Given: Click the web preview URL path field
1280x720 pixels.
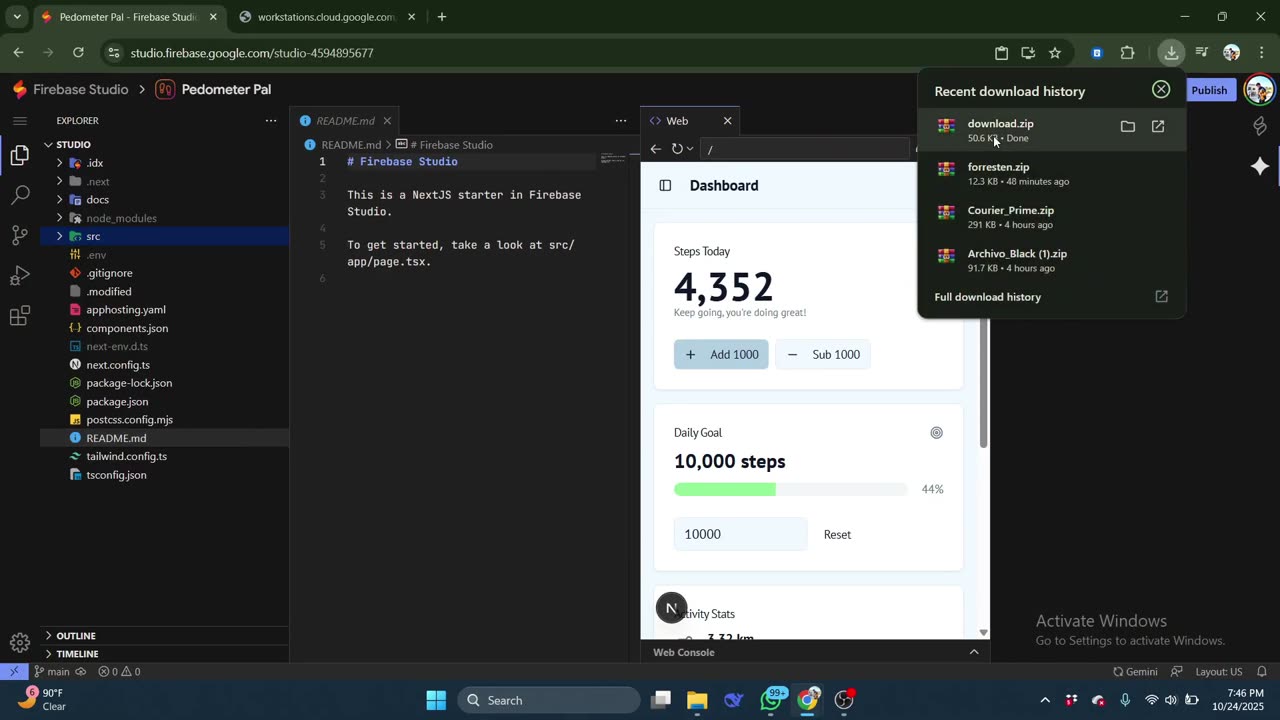Looking at the screenshot, I should (805, 149).
